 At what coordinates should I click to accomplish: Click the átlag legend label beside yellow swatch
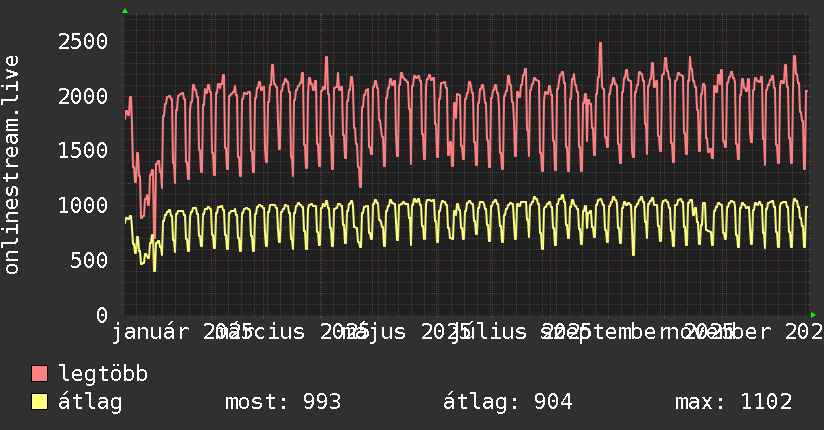(90, 402)
